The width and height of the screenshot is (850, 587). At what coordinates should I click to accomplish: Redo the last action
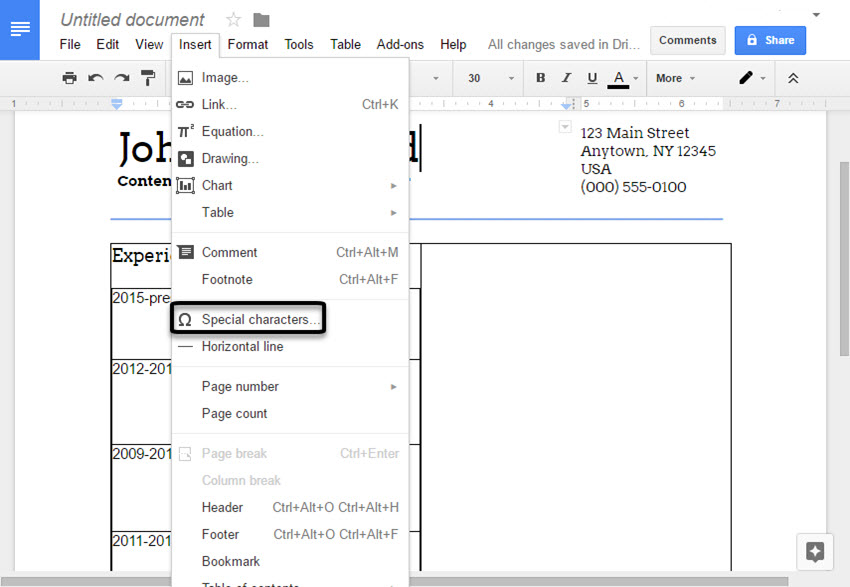(x=121, y=78)
